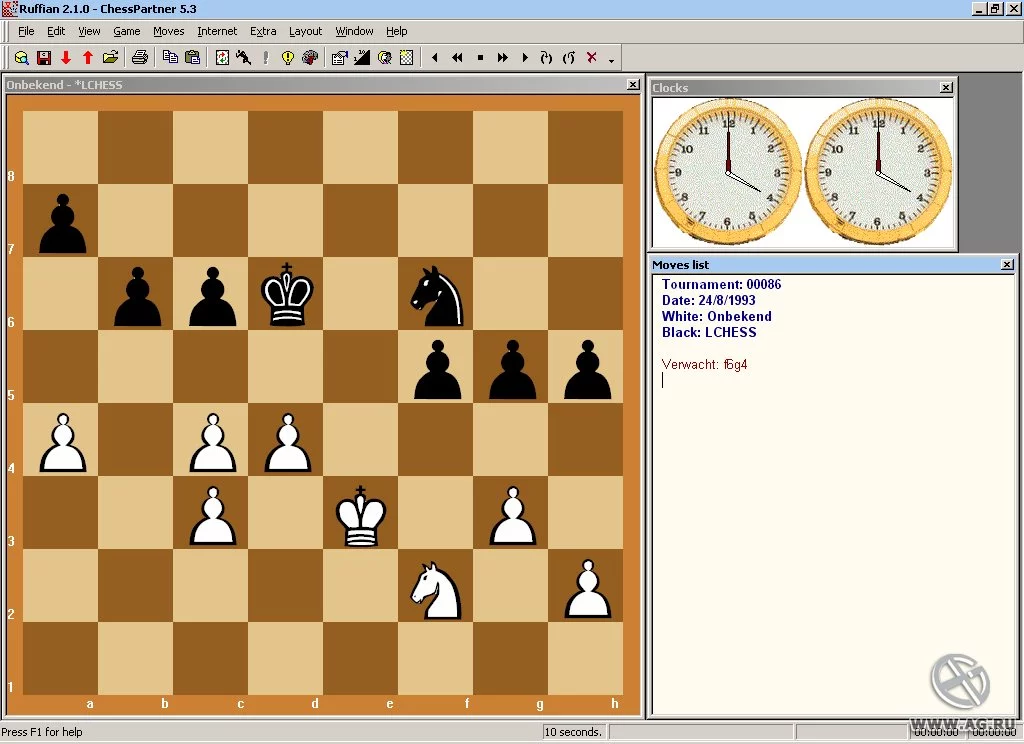Open the Layout menu
Screen dimensions: 1024x744
tap(305, 31)
